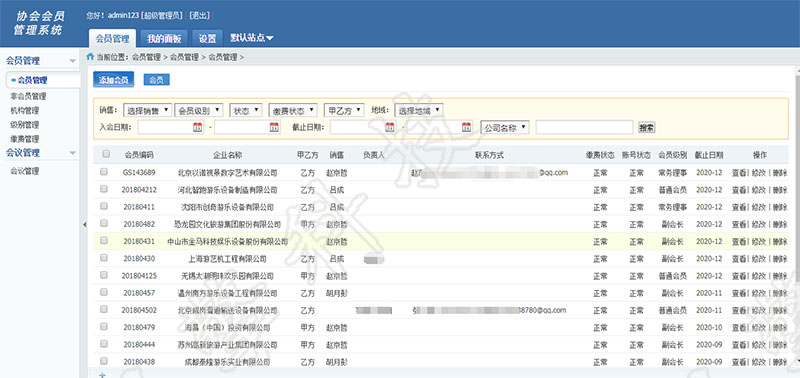Click company name 恐龙园文化旅游集团股份有限公司
Screen dimensions: 800x378
click(x=228, y=224)
